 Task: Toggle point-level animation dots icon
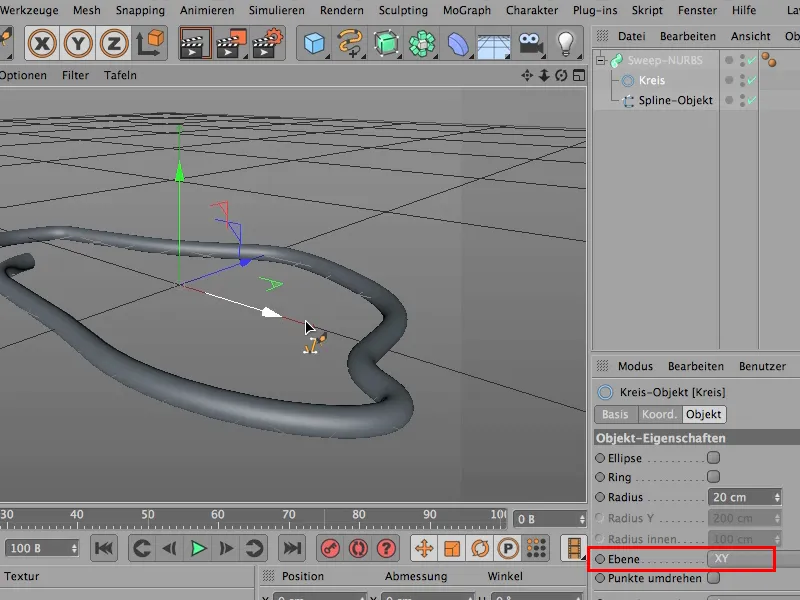(536, 547)
